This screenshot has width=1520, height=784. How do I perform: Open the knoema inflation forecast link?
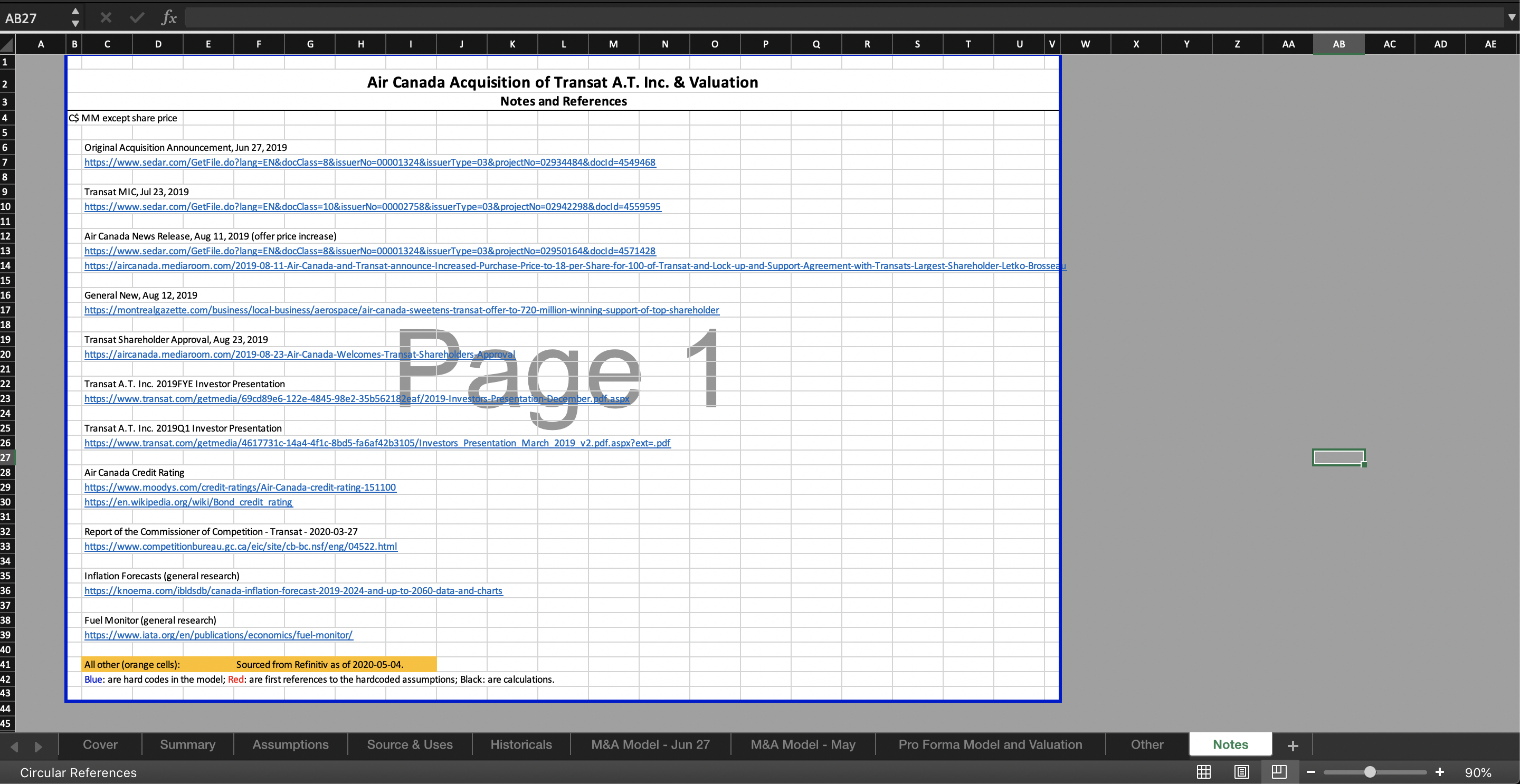pyautogui.click(x=293, y=590)
